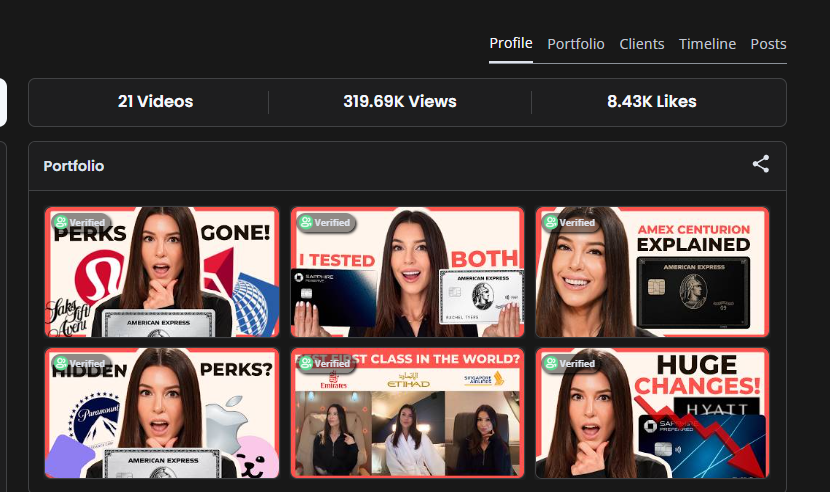Open the 'HIDDEN PERKS?' video thumbnail
830x492 pixels.
click(162, 413)
